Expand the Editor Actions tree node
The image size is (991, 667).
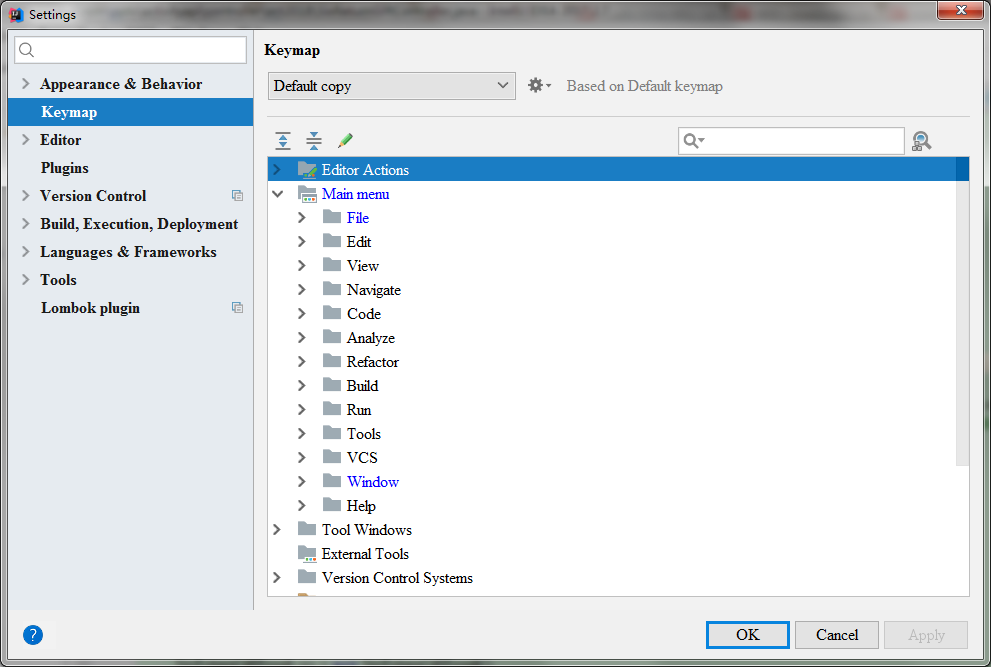pos(277,169)
